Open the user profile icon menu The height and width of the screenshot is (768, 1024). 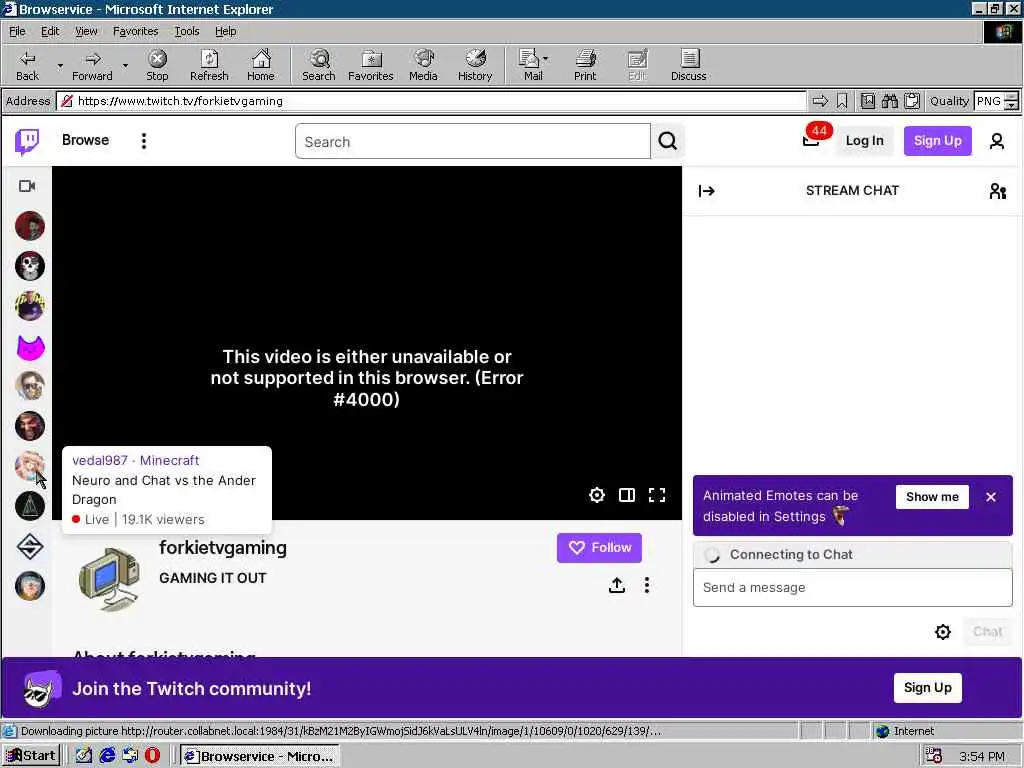pos(997,141)
